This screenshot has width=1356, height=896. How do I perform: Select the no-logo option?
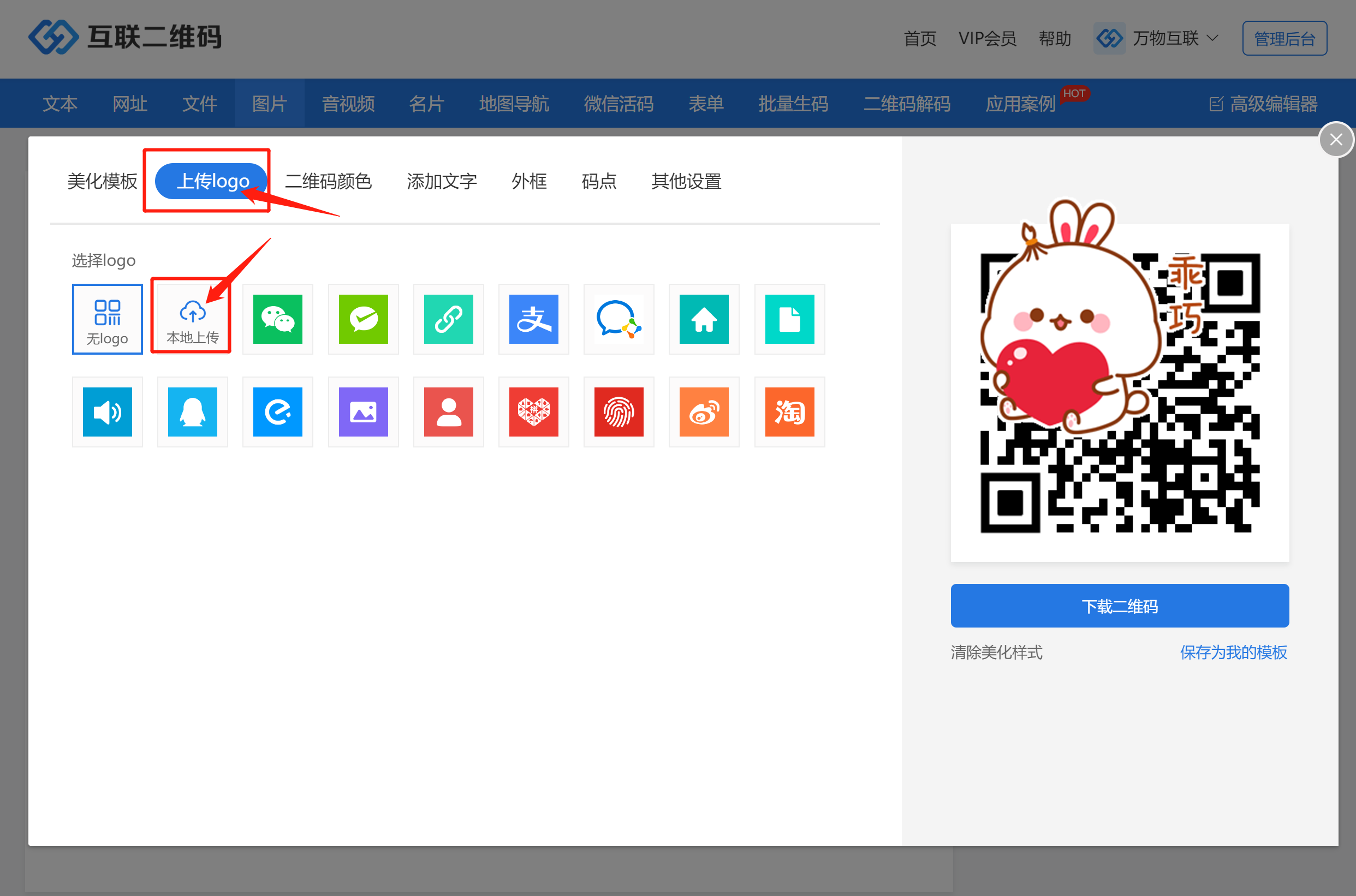(x=107, y=319)
